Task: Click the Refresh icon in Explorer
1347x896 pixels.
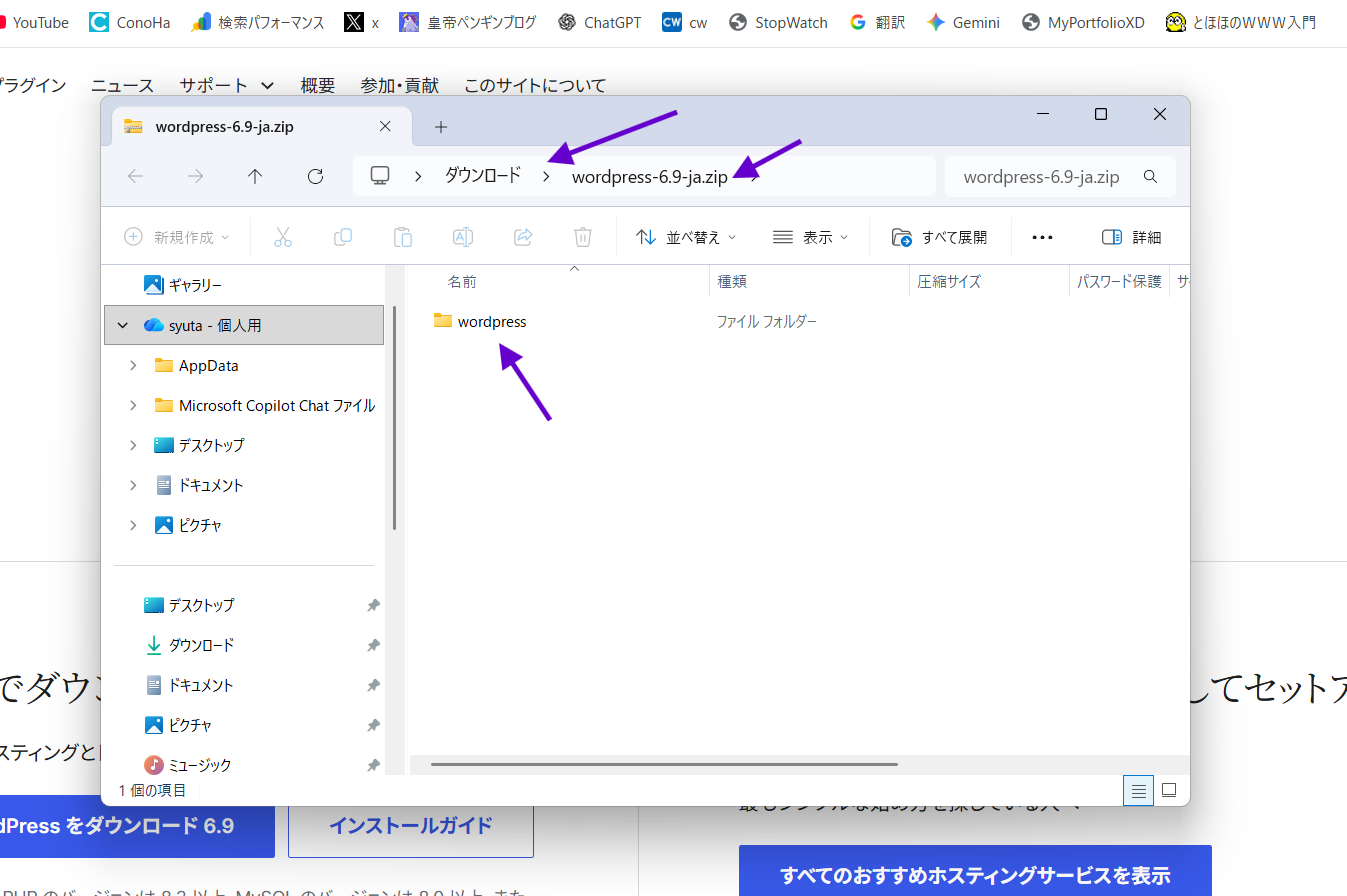Action: click(x=315, y=176)
